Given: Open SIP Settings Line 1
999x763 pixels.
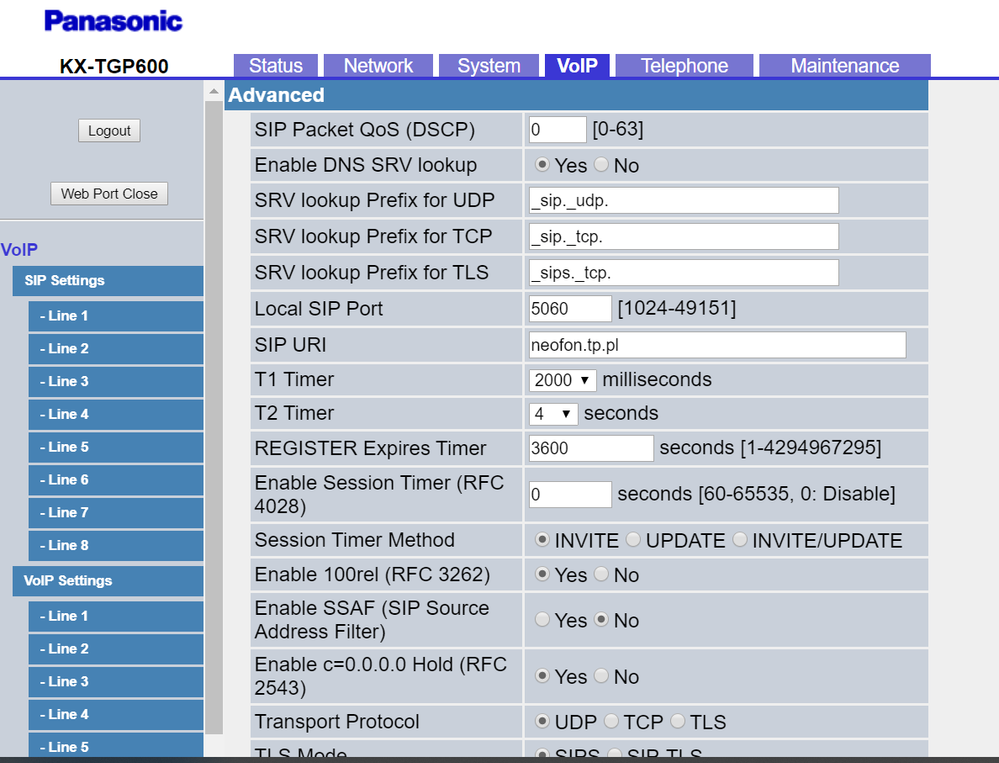Looking at the screenshot, I should pyautogui.click(x=115, y=316).
